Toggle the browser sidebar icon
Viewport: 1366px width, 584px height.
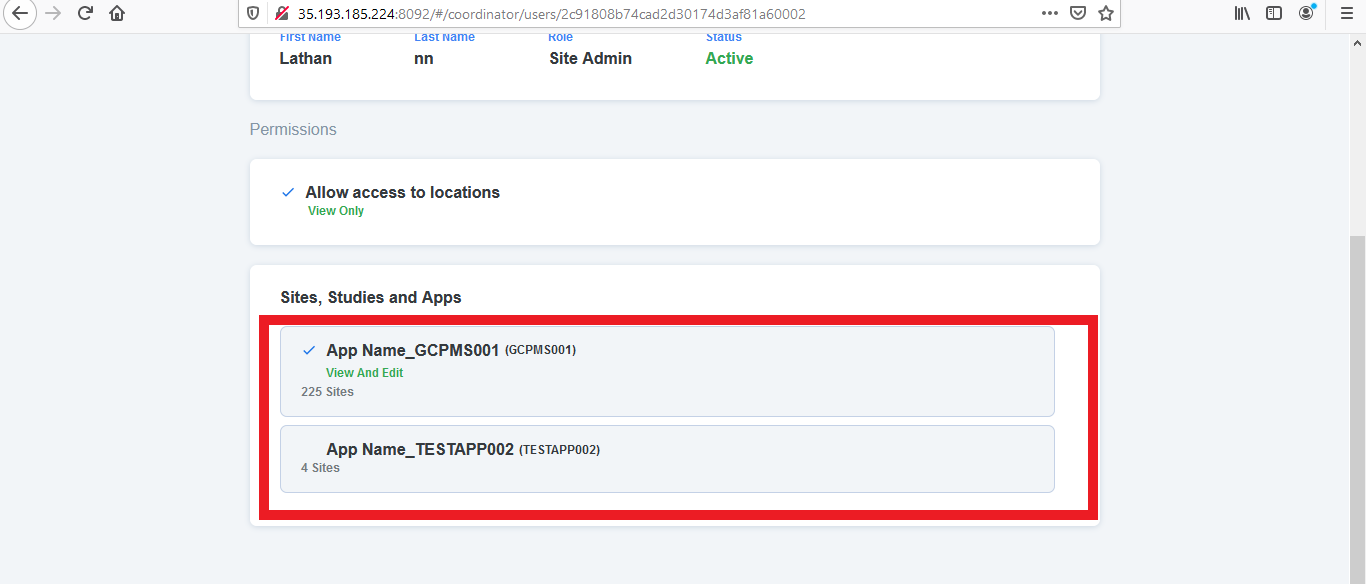click(1274, 14)
